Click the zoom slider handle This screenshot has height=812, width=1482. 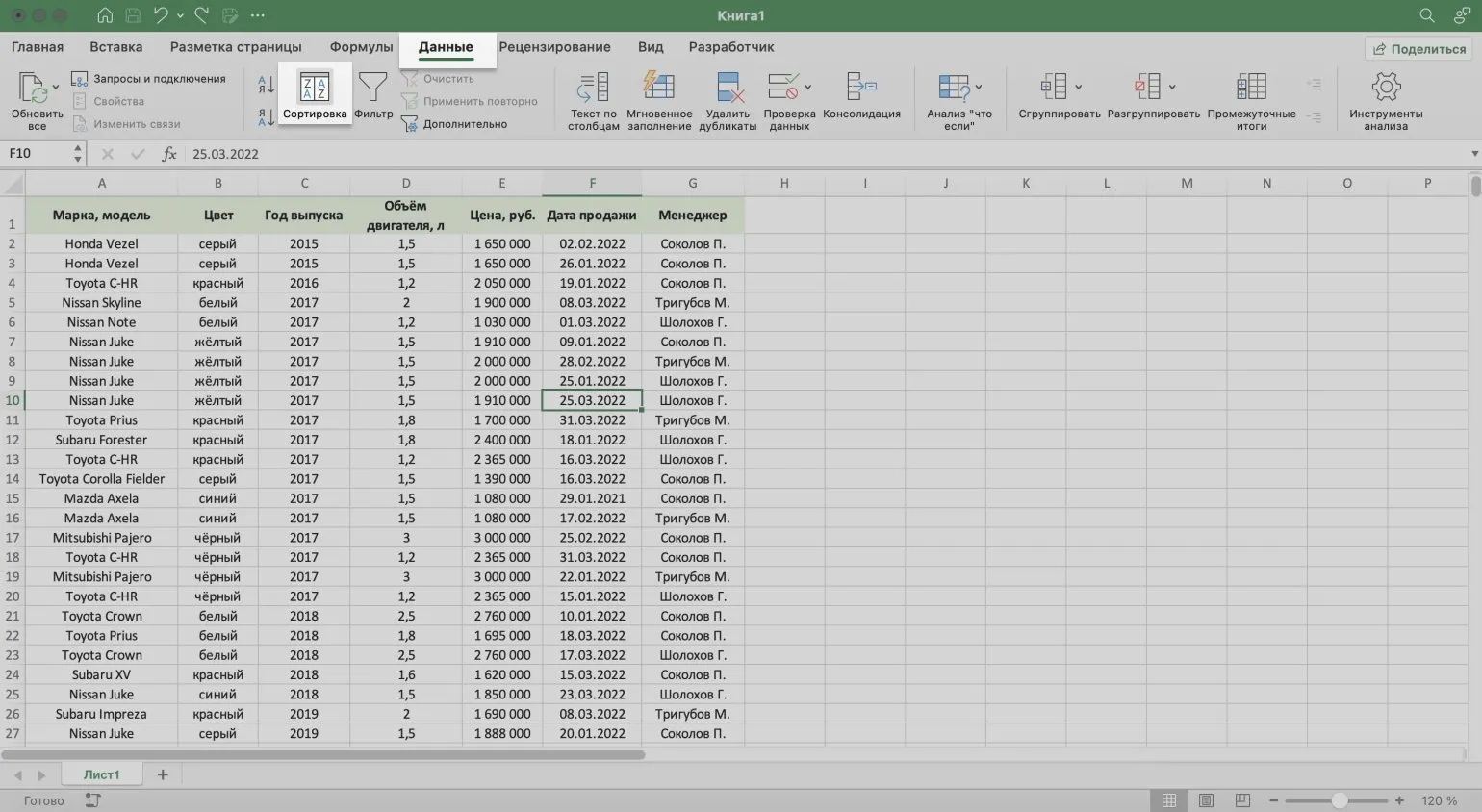(1339, 800)
